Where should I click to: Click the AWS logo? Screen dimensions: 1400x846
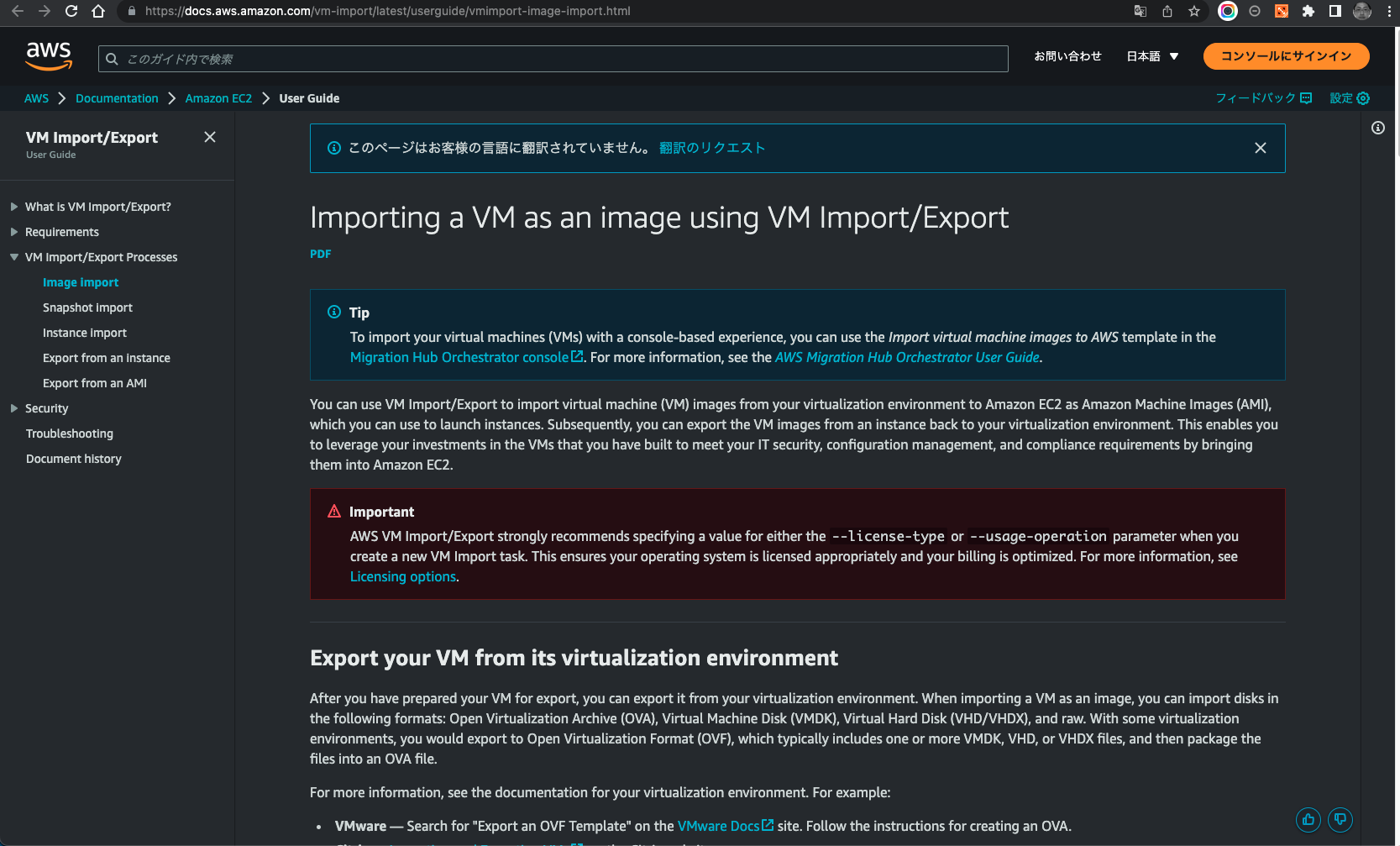pyautogui.click(x=49, y=55)
